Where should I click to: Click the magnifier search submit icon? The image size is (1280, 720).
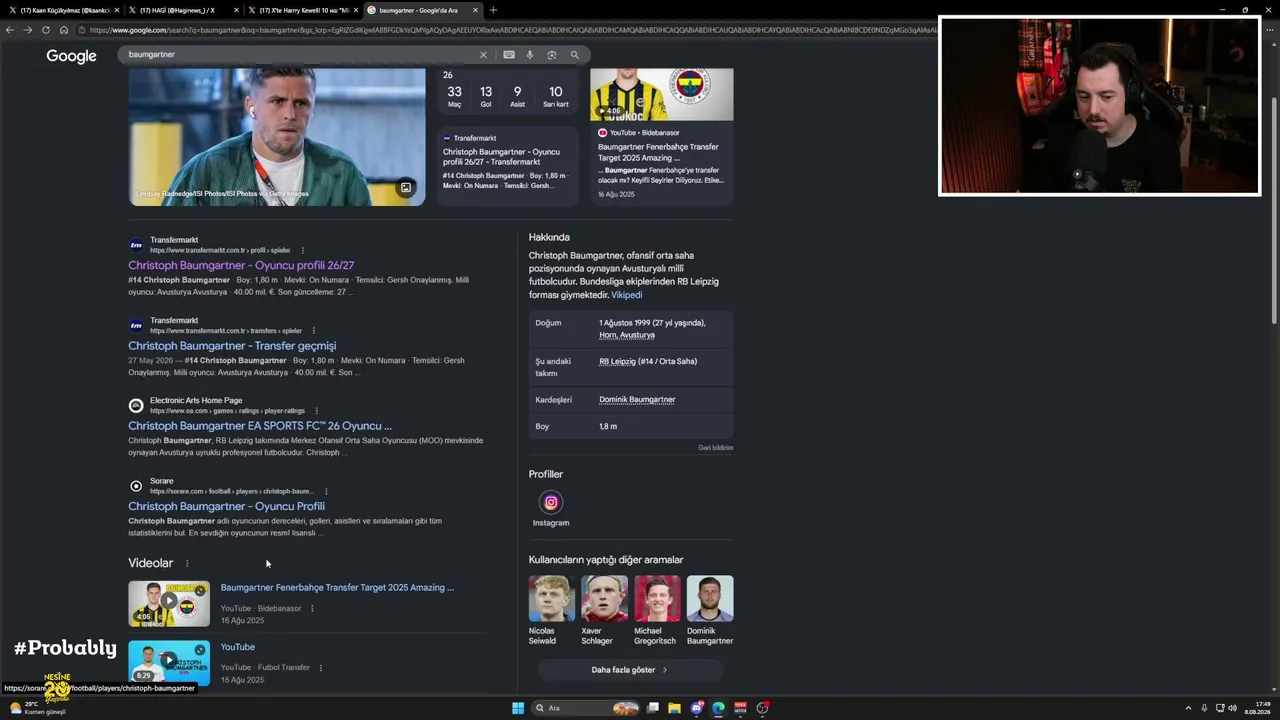(x=575, y=55)
